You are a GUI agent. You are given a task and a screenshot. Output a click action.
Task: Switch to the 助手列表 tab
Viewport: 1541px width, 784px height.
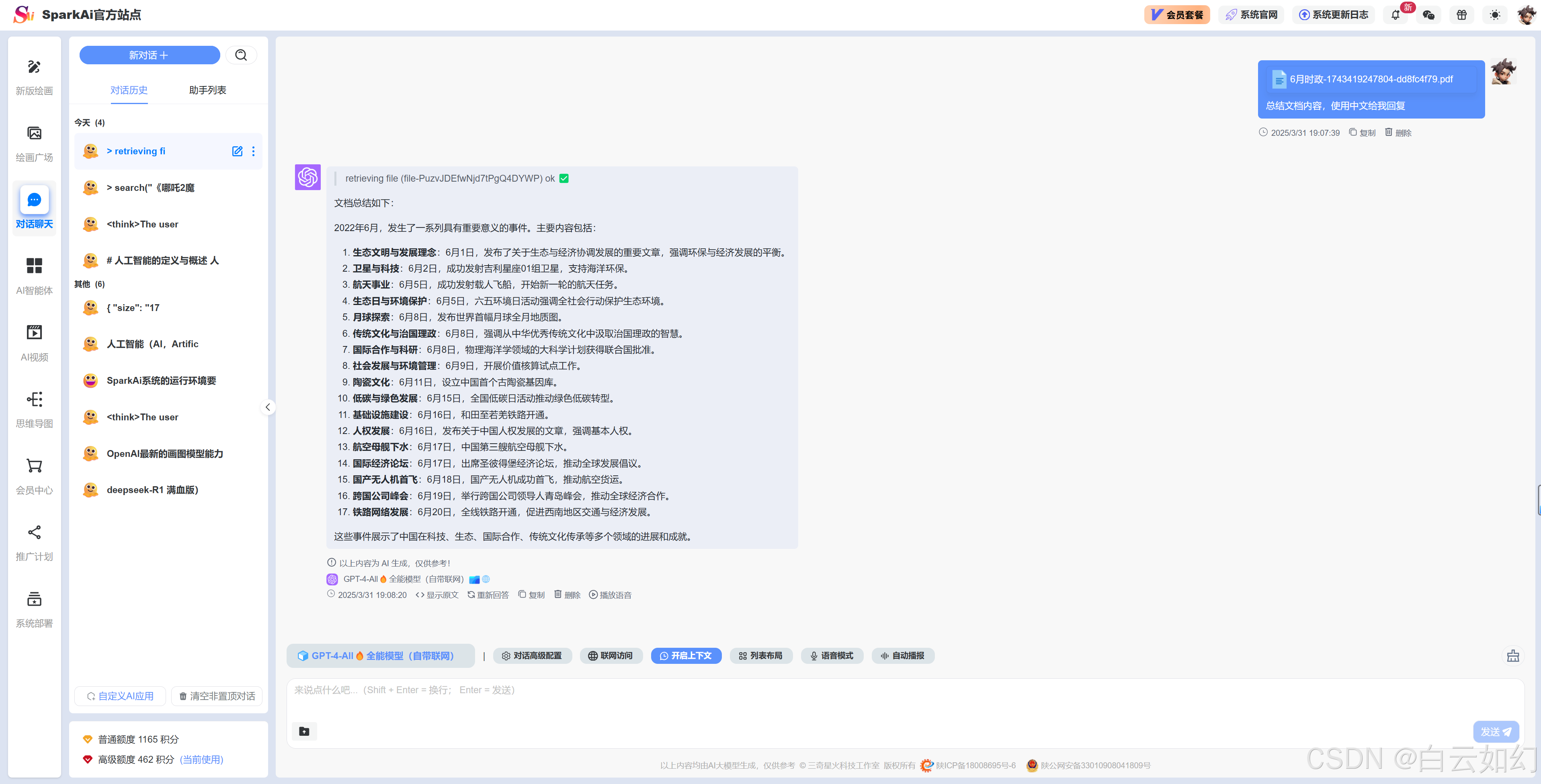pyautogui.click(x=207, y=90)
